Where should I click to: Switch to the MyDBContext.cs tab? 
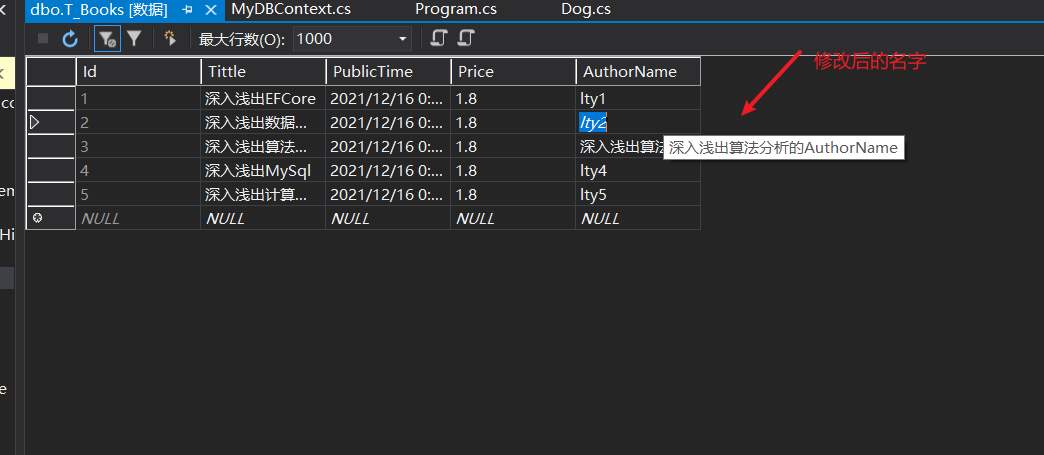click(x=291, y=10)
